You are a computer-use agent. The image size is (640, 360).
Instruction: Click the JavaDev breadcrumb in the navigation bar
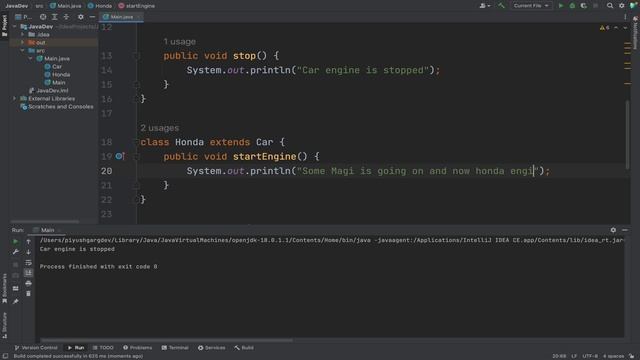click(x=16, y=6)
